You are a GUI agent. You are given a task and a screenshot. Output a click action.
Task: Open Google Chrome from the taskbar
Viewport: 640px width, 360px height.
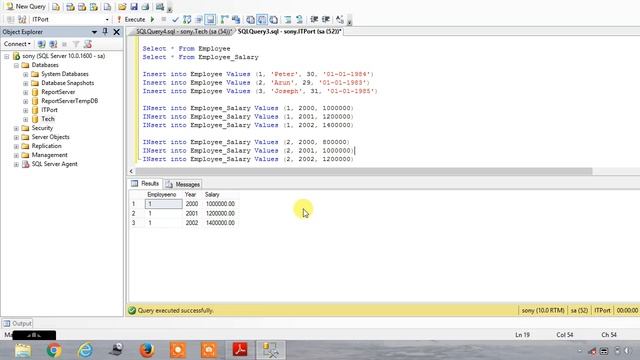click(54, 350)
